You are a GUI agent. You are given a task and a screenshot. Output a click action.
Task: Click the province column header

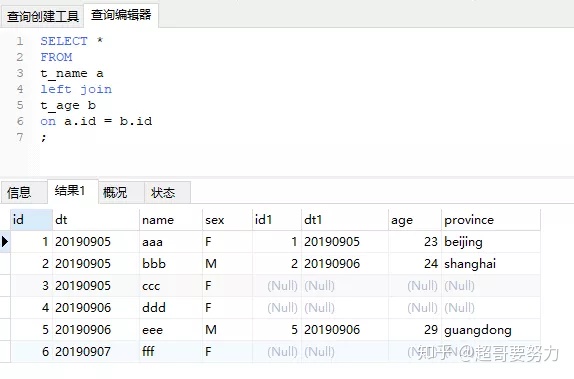click(x=491, y=220)
